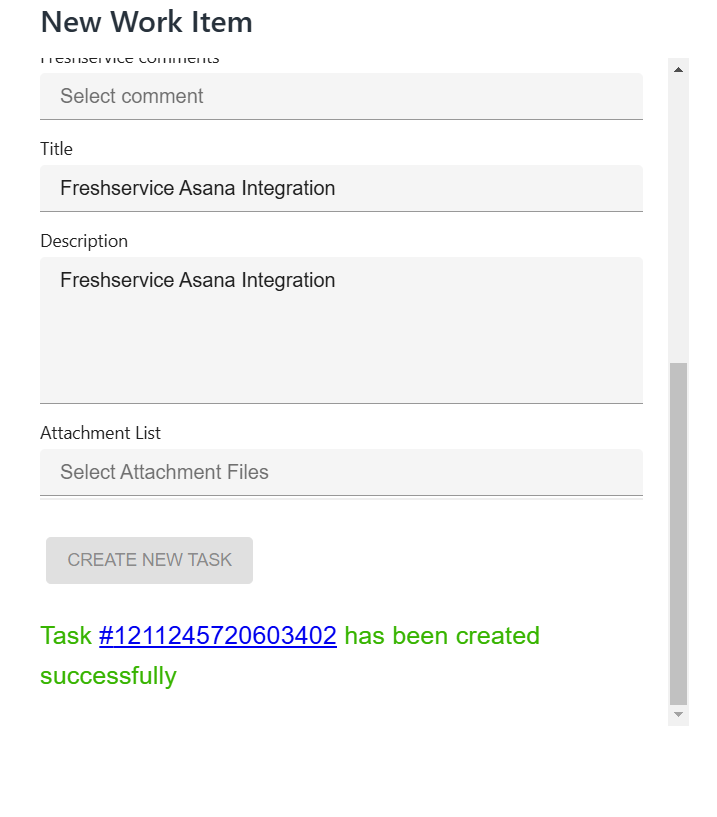The height and width of the screenshot is (817, 717).
Task: Open the Select Attachment Files dropdown
Action: coord(340,472)
